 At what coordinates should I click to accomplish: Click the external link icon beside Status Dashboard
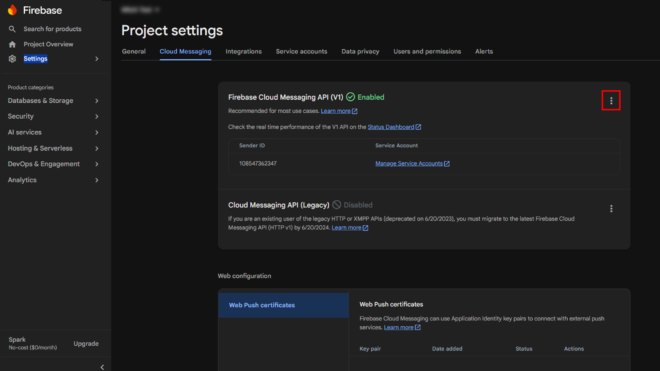click(x=418, y=127)
